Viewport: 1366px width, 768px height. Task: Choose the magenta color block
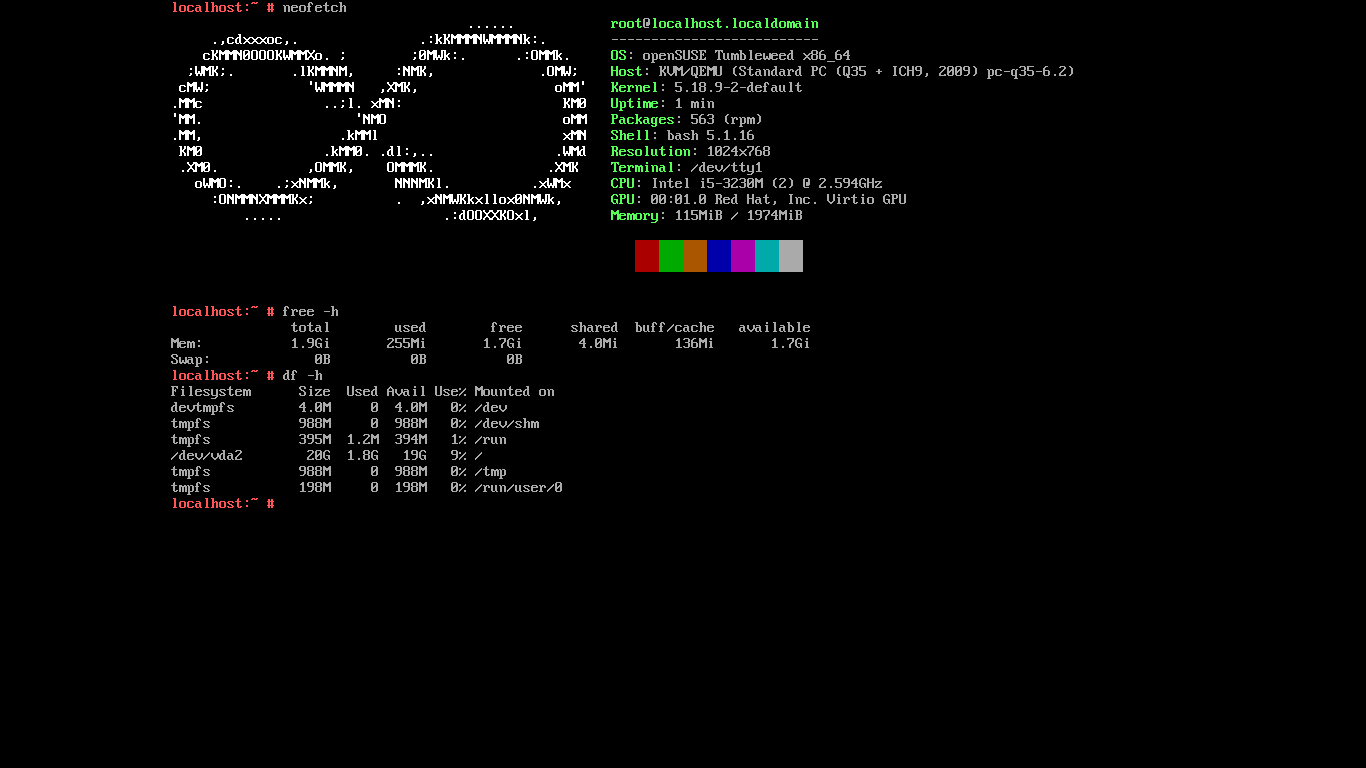(743, 256)
